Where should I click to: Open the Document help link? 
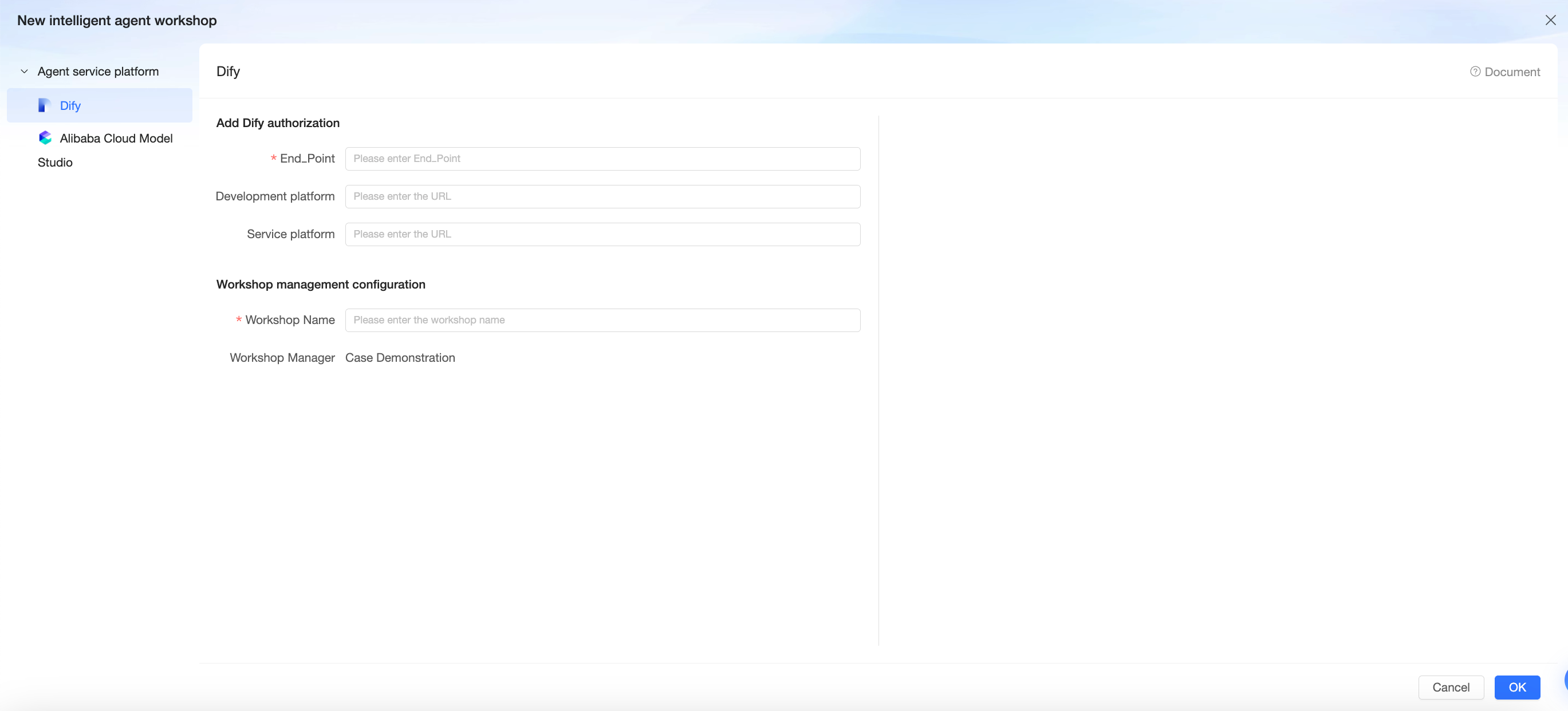pos(1504,72)
